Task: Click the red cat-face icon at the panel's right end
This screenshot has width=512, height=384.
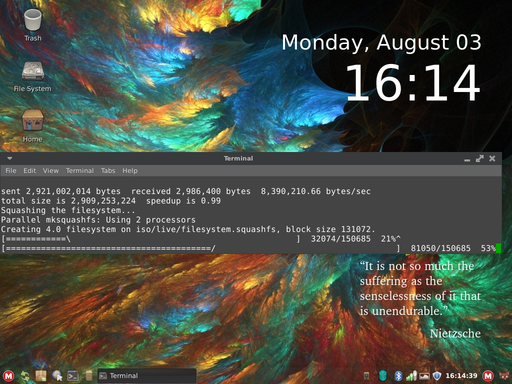Action: pyautogui.click(x=504, y=376)
